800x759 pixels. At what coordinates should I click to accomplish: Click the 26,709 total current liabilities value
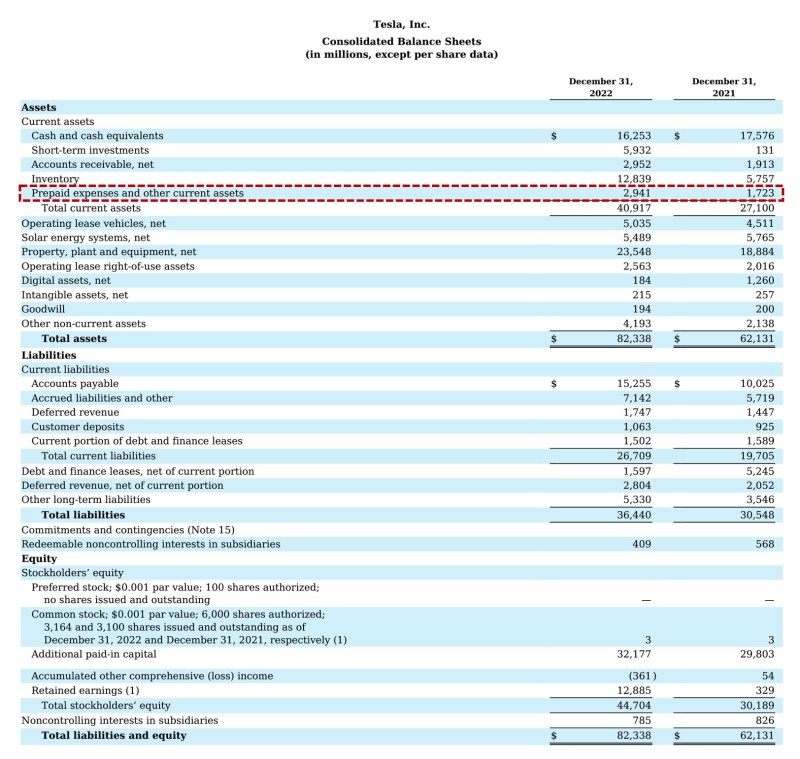pyautogui.click(x=634, y=456)
